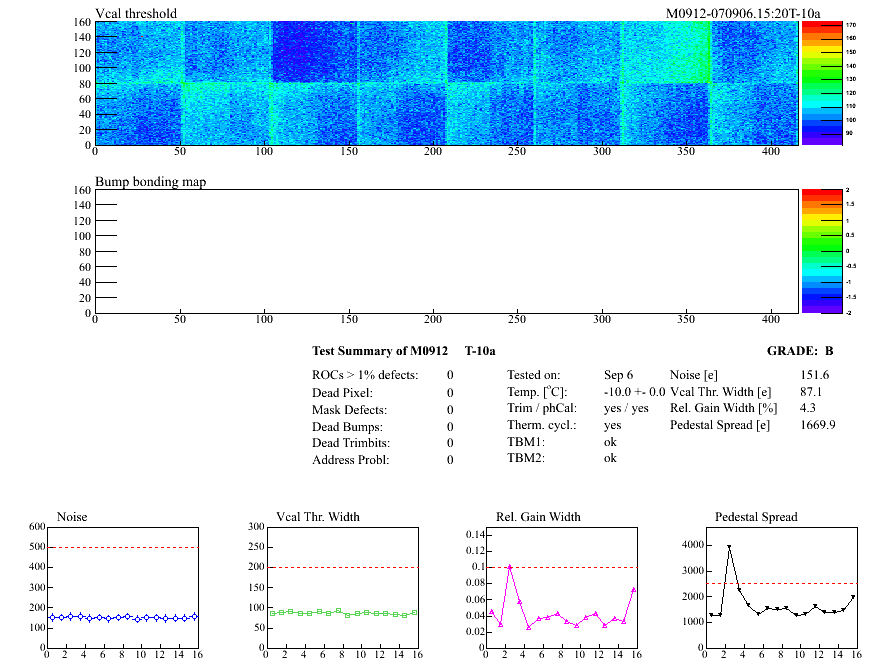Select the Test Summary of M0912 heading
896x672 pixels.
coord(378,351)
